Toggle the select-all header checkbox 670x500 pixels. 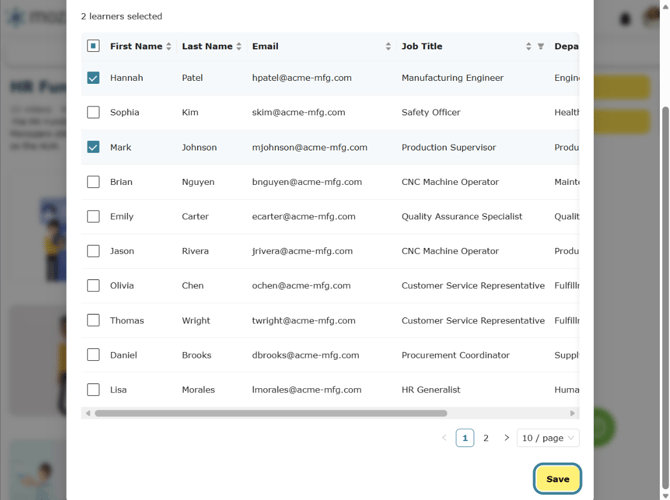(93, 46)
